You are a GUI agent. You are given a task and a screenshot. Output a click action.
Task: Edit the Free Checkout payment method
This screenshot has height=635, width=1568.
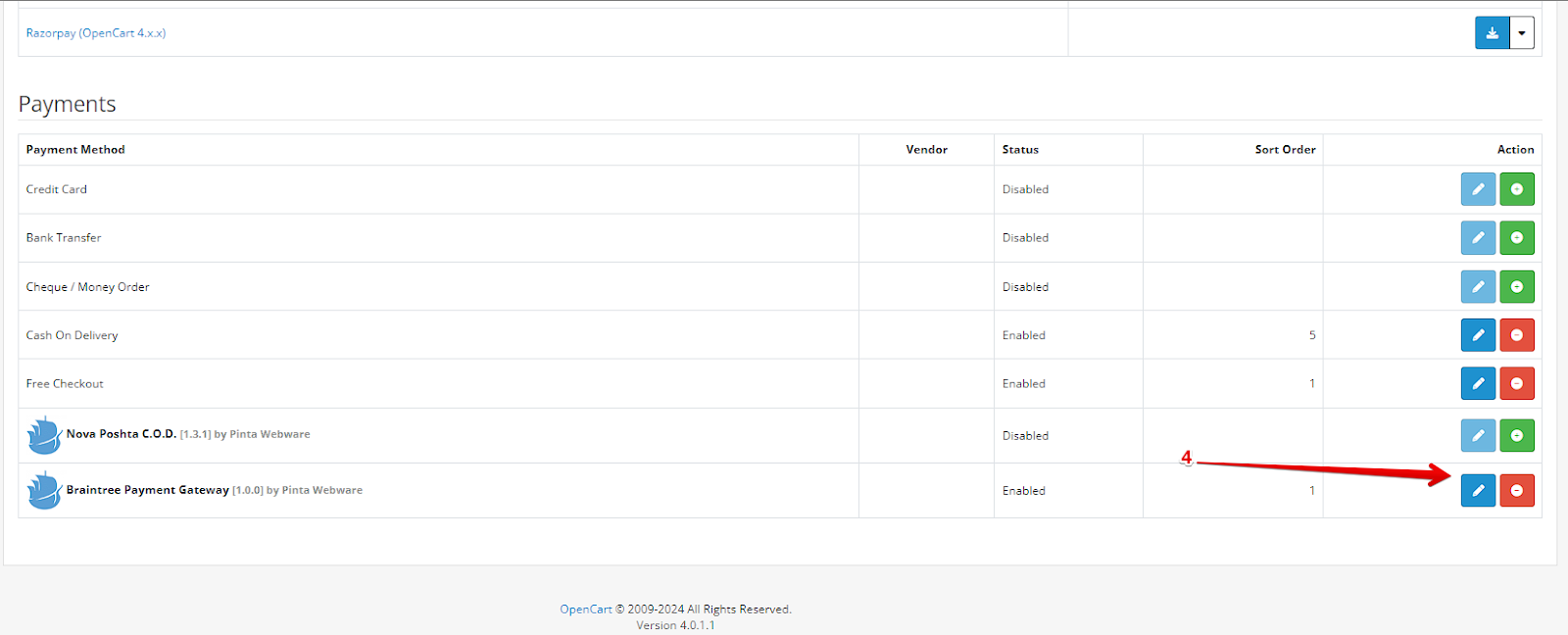(x=1478, y=383)
